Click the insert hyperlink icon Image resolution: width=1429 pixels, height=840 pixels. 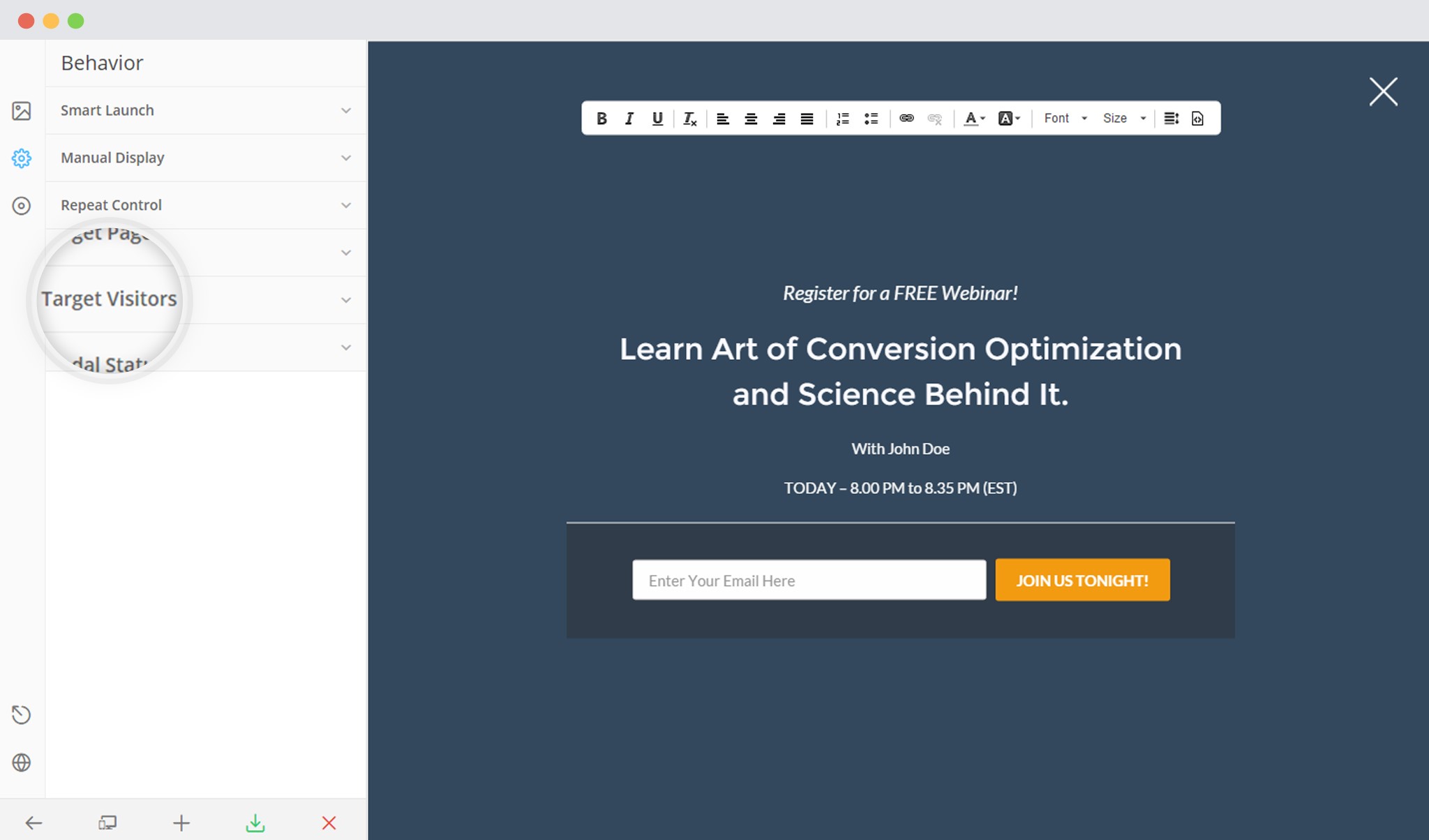906,118
